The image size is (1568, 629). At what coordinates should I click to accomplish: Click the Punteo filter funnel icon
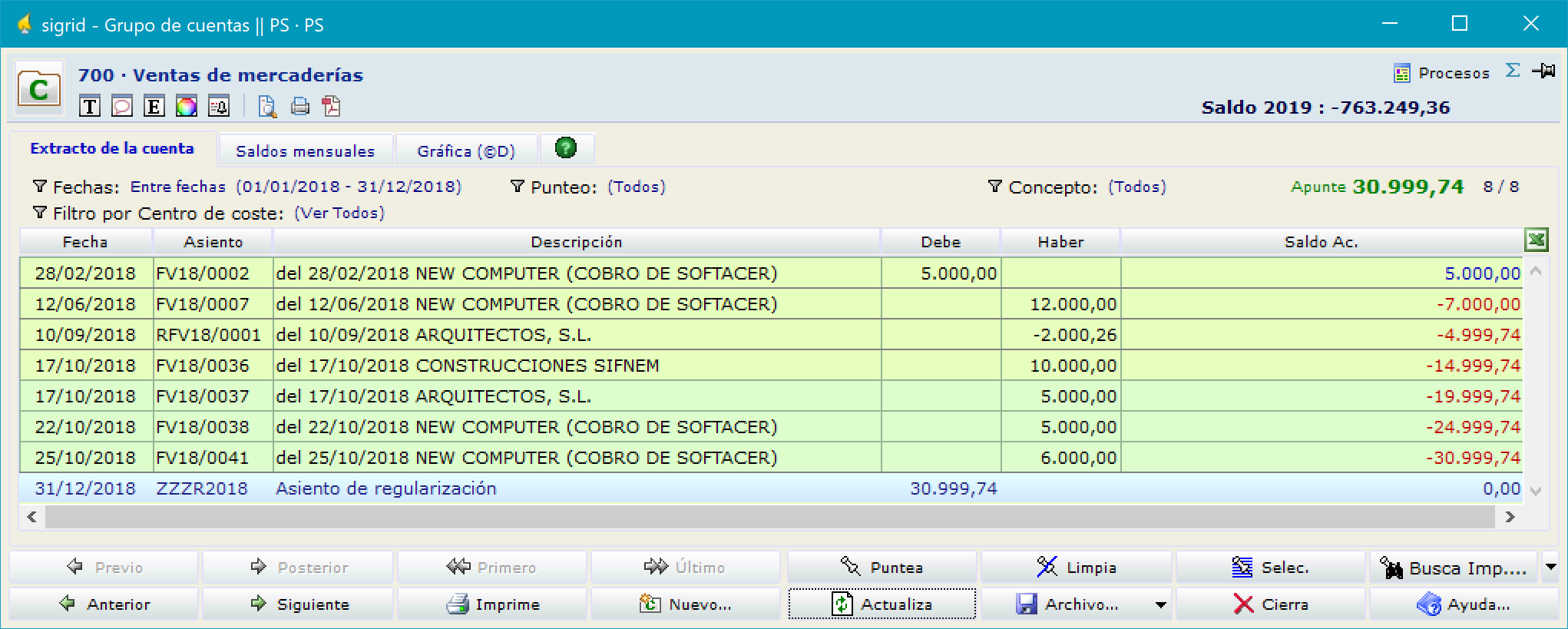518,187
